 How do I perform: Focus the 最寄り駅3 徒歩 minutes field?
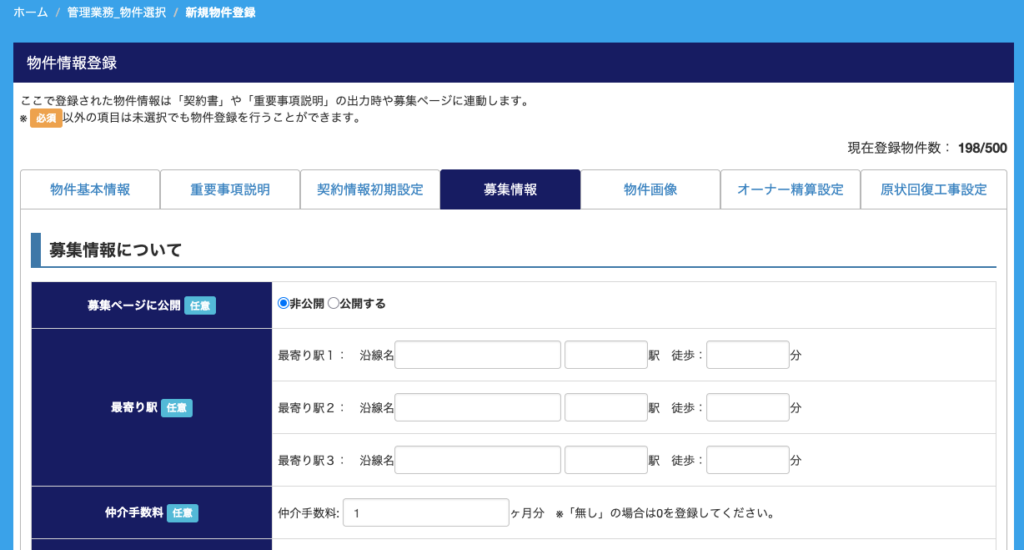[747, 460]
